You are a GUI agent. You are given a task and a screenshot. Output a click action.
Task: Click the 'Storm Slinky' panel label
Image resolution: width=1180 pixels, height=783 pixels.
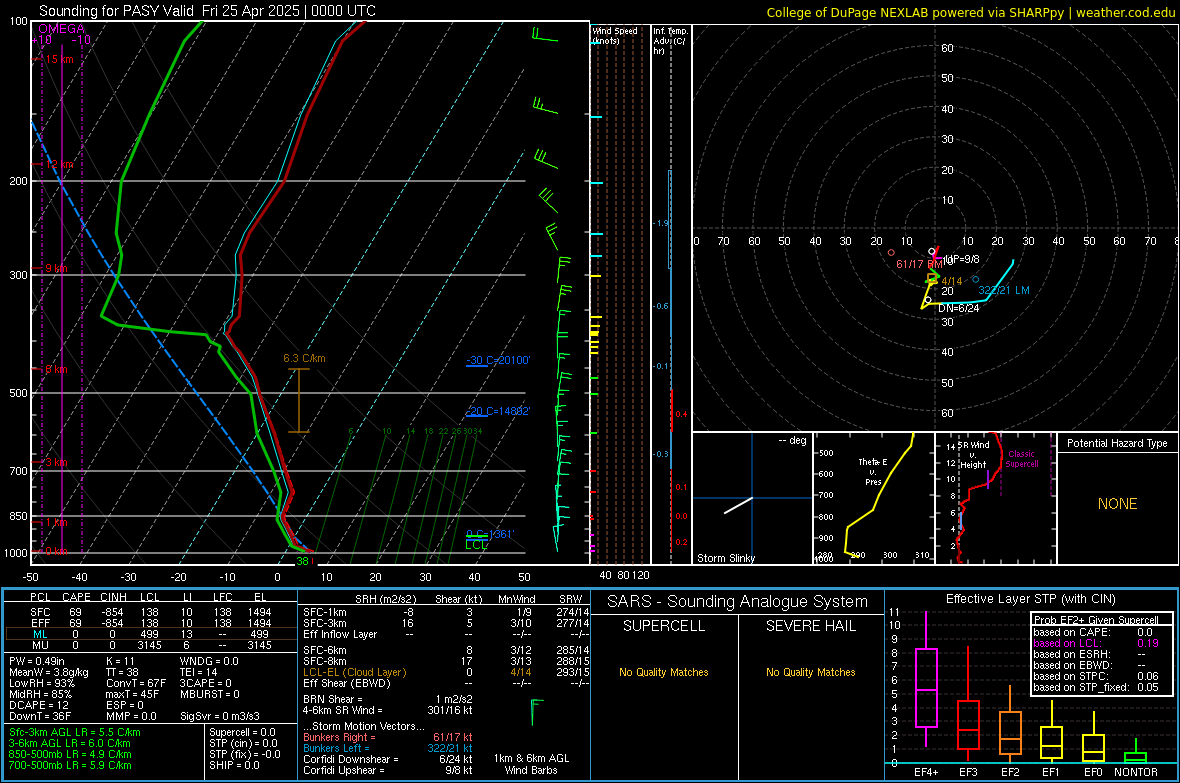click(x=725, y=558)
